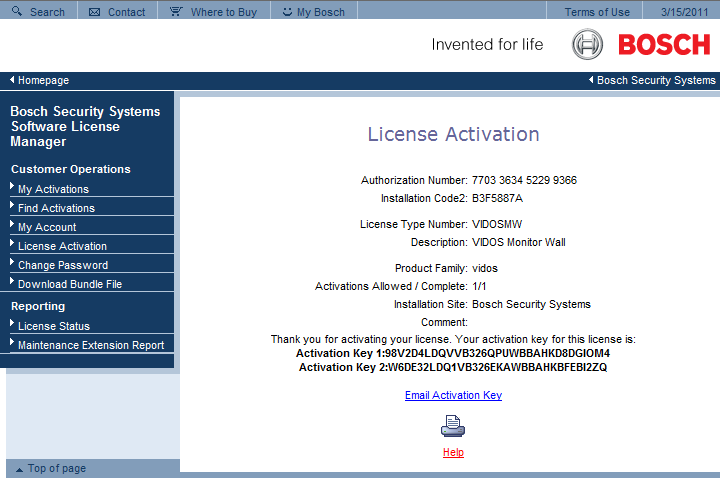The width and height of the screenshot is (720, 478).
Task: Open Search in top bar
Action: 47,12
